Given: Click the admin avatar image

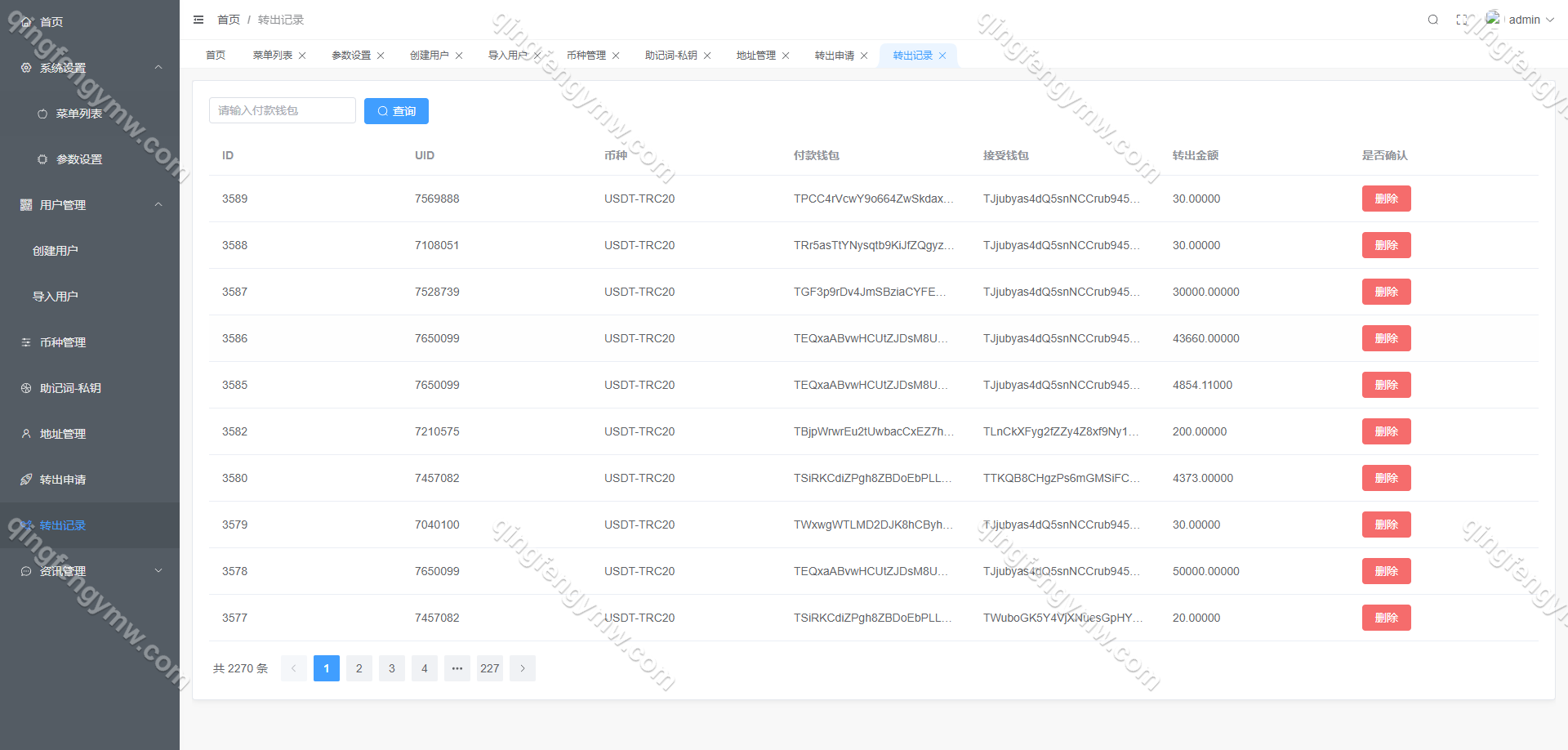Looking at the screenshot, I should tap(1493, 18).
